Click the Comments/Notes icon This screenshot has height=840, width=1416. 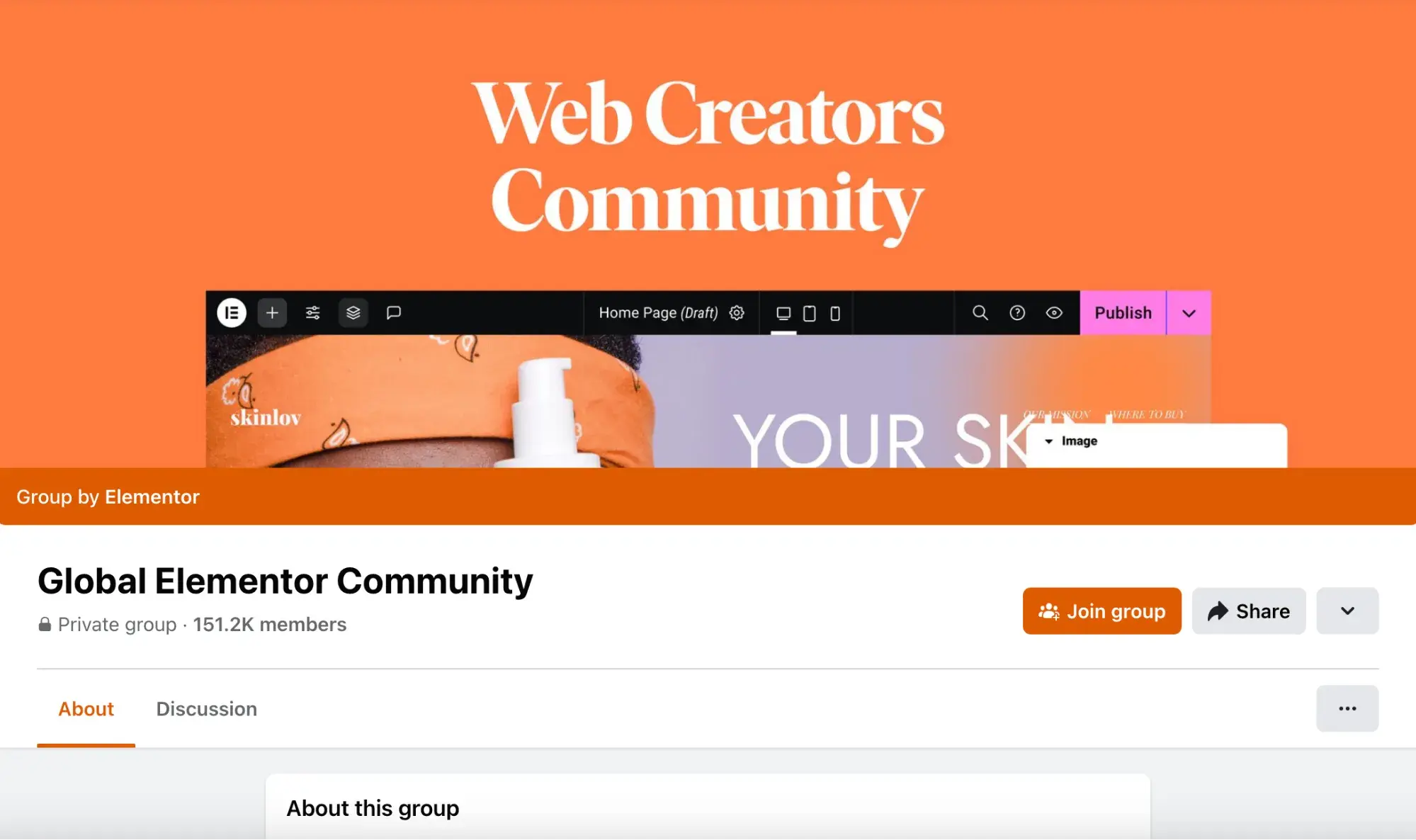click(x=394, y=312)
